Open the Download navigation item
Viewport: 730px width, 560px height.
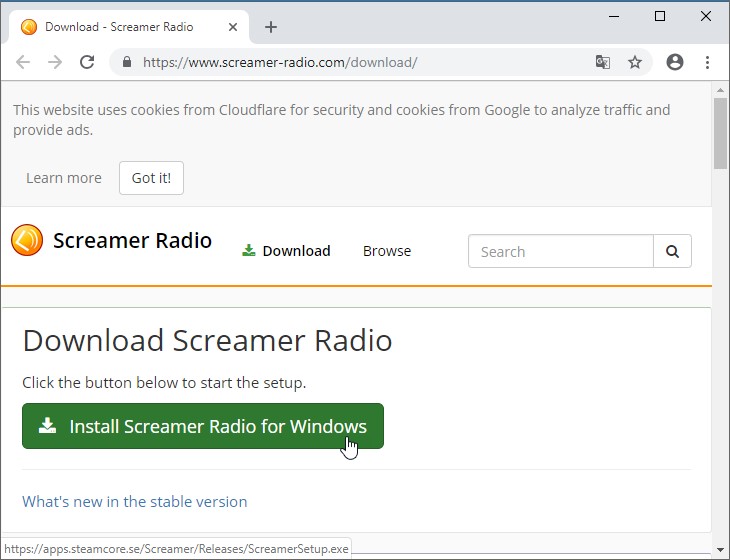(x=287, y=251)
